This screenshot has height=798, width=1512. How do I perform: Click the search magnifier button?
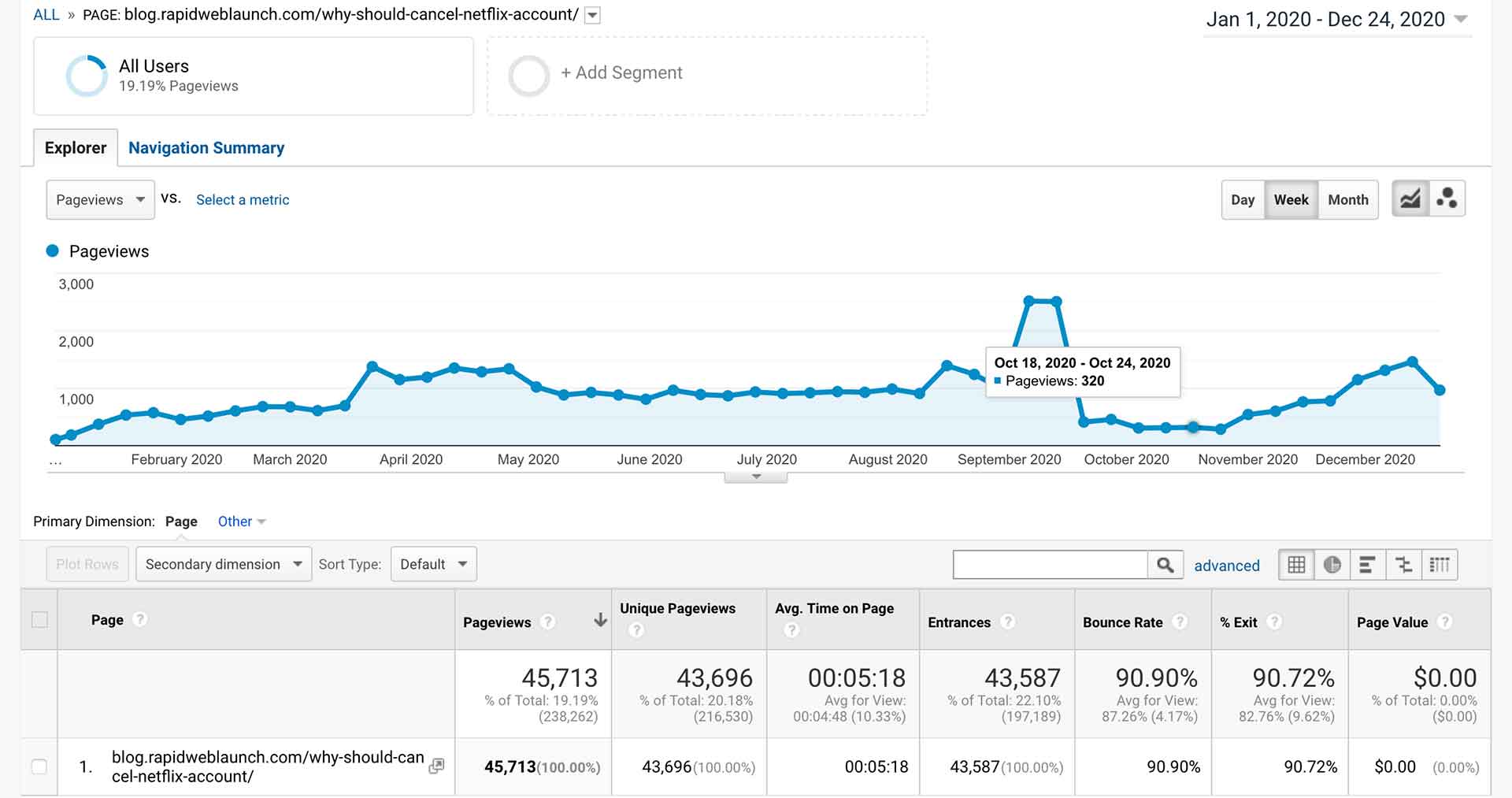pyautogui.click(x=1165, y=565)
